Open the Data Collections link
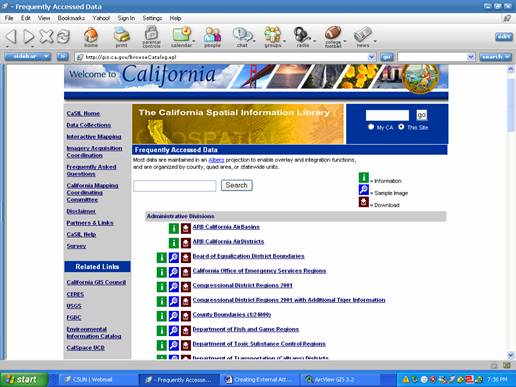The image size is (516, 387). click(x=89, y=125)
